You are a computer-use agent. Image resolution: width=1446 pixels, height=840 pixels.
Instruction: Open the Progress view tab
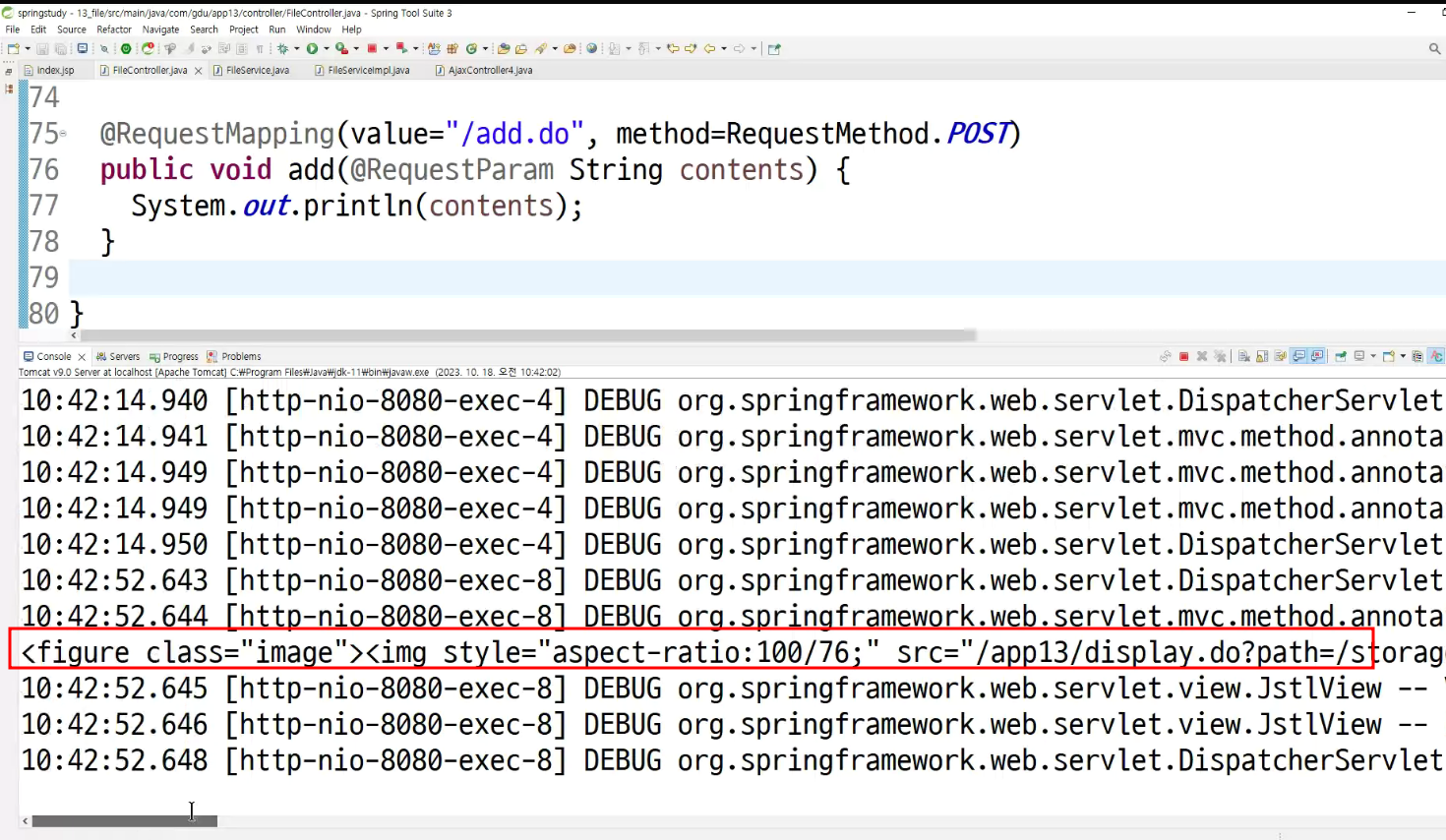pos(174,356)
